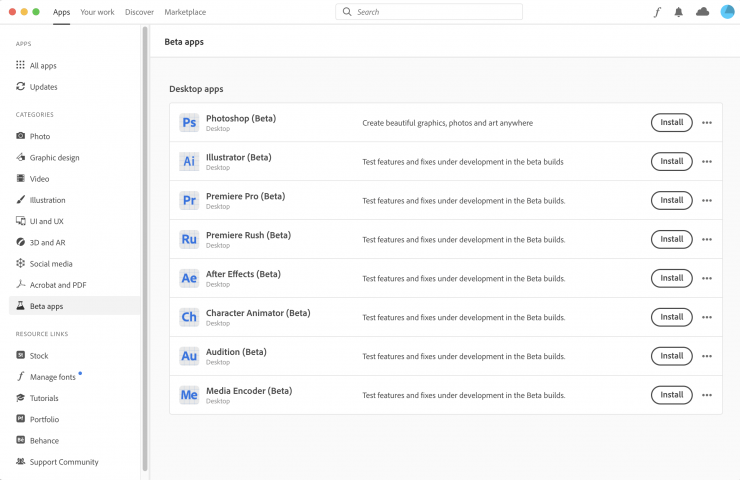
Task: Click the Premiere Rush (Beta) icon
Action: [x=189, y=239]
